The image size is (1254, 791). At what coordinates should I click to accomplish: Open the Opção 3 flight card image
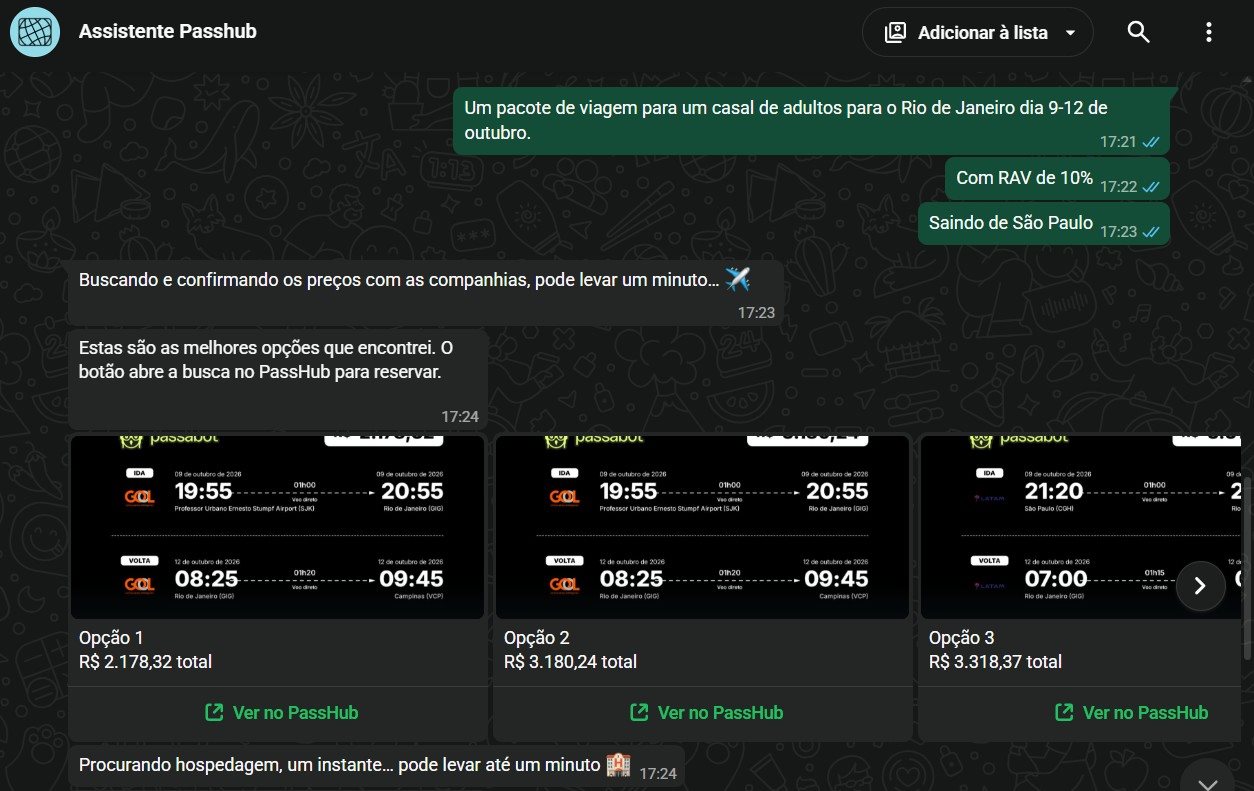(1080, 527)
